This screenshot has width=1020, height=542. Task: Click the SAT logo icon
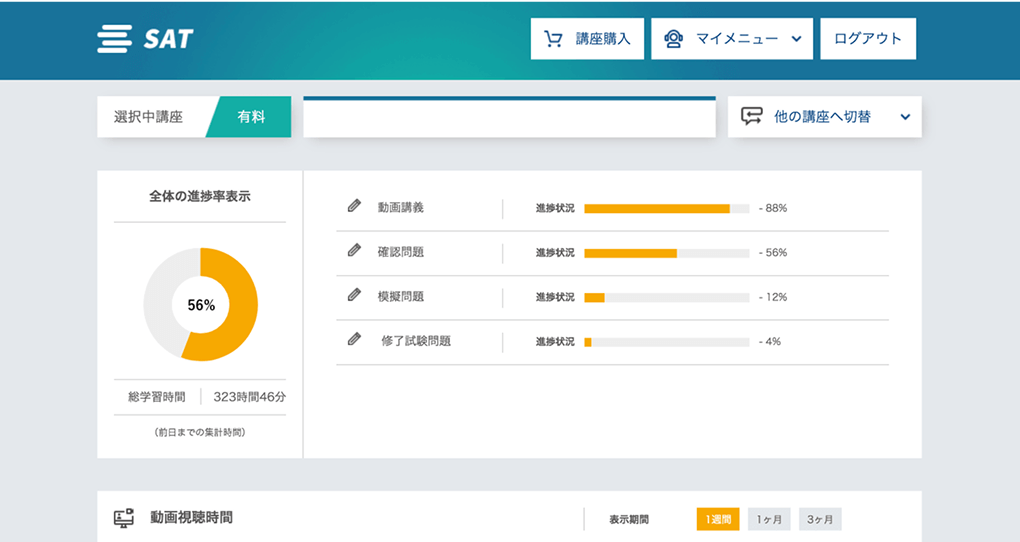(x=114, y=39)
